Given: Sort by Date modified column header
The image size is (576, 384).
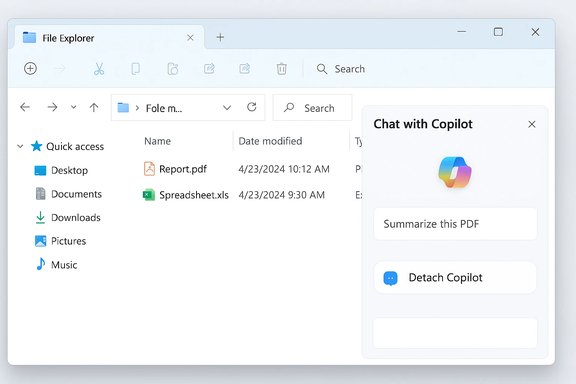Looking at the screenshot, I should 270,141.
